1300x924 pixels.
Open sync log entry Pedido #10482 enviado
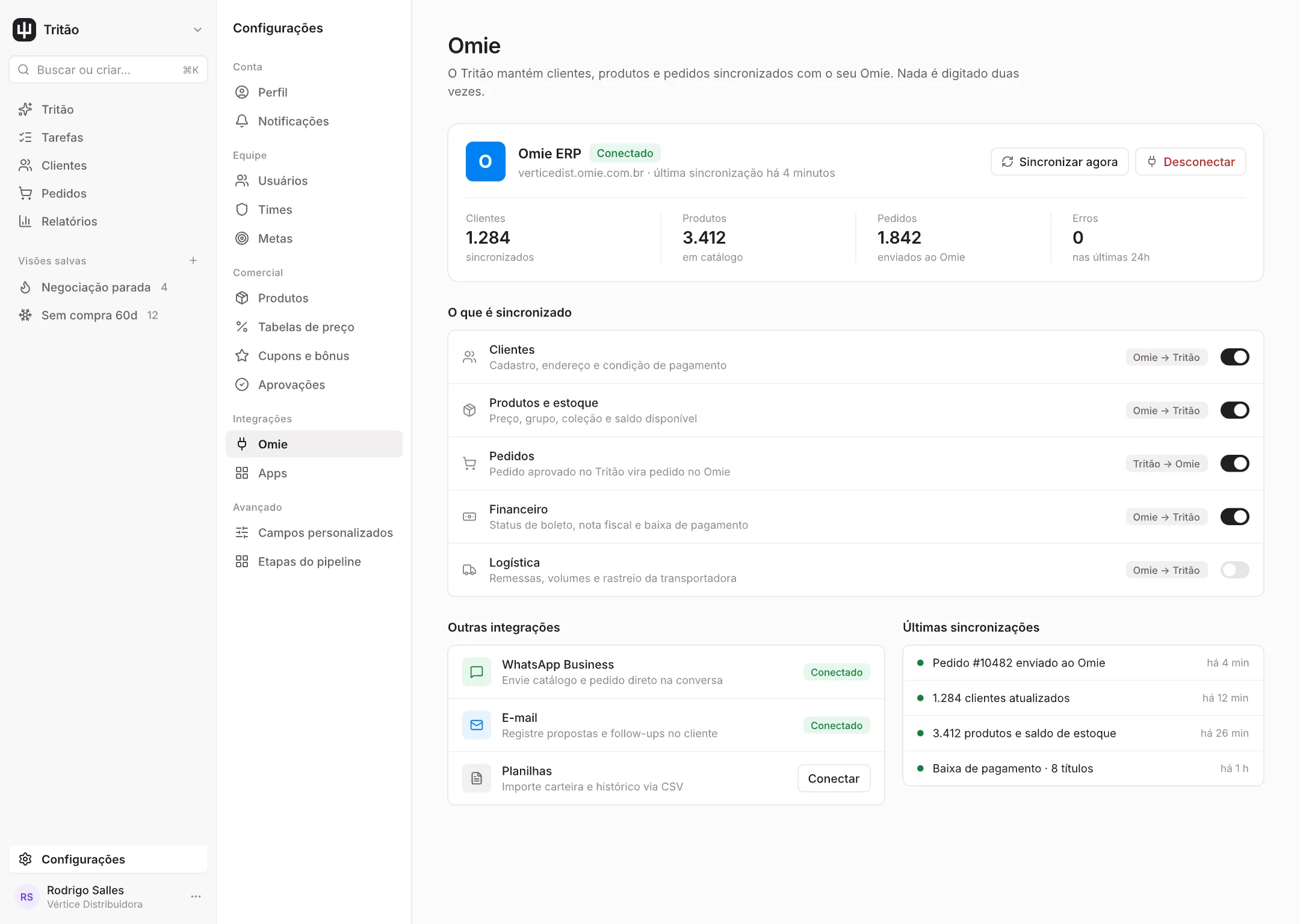pos(1083,663)
